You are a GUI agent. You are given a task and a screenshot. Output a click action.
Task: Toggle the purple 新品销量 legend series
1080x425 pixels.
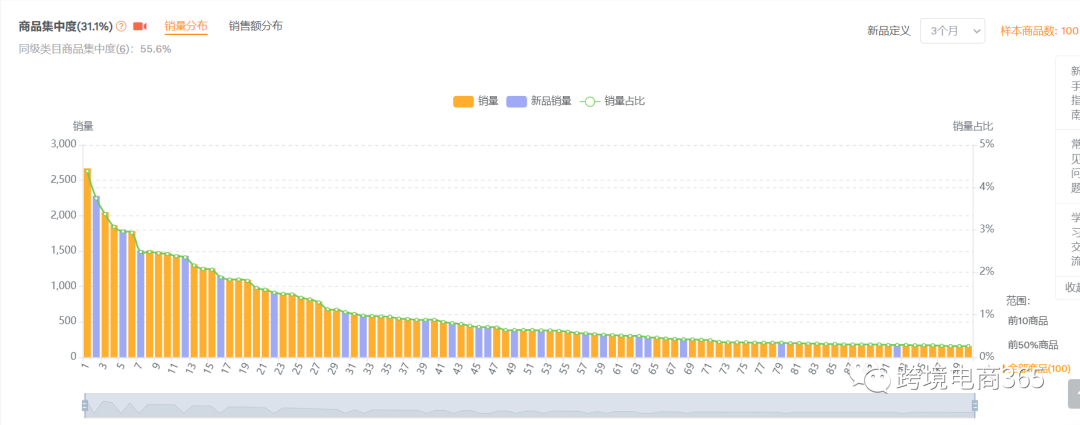[x=539, y=101]
